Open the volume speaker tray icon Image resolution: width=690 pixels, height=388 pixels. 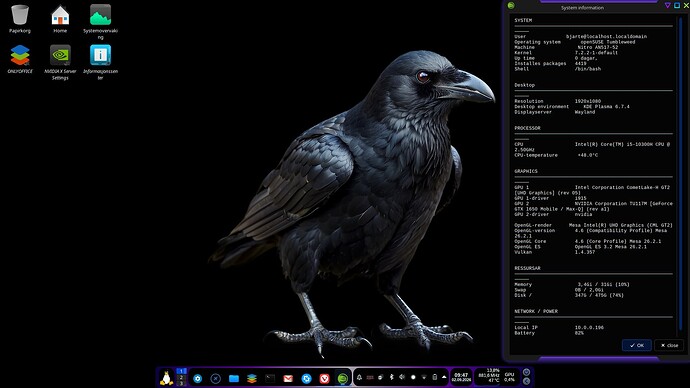coord(402,377)
